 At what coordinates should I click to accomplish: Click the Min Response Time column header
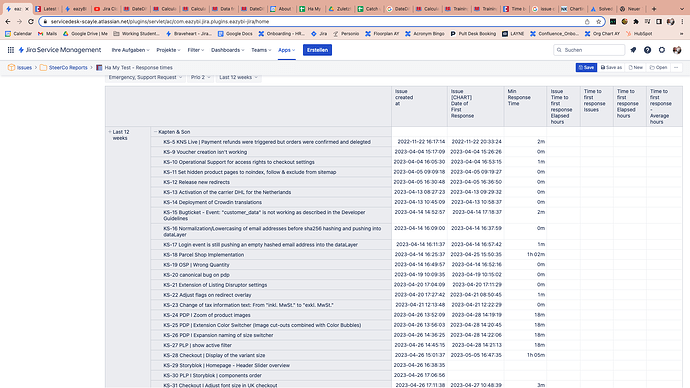tap(525, 106)
